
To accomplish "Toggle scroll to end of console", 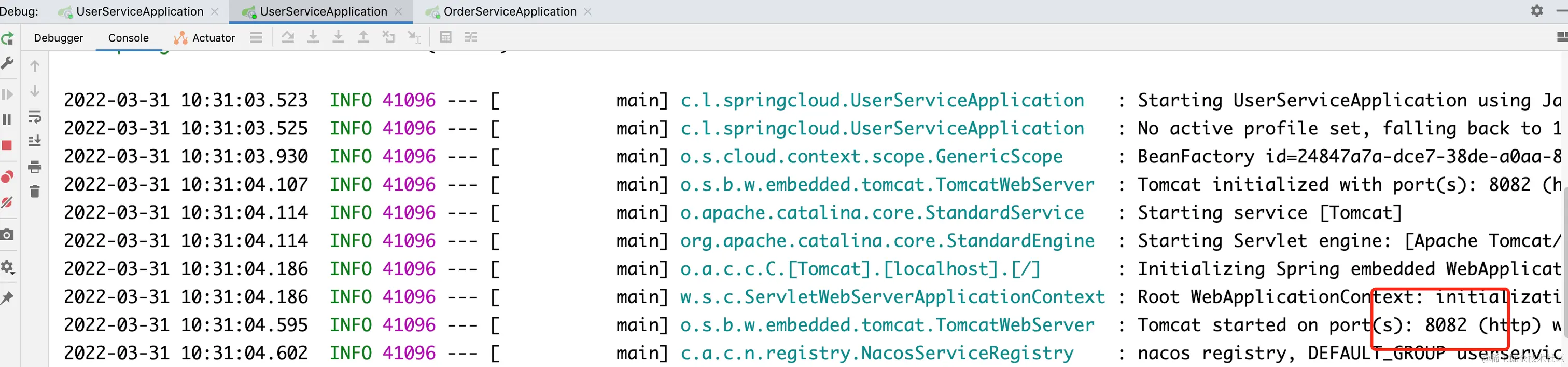I will pyautogui.click(x=35, y=141).
